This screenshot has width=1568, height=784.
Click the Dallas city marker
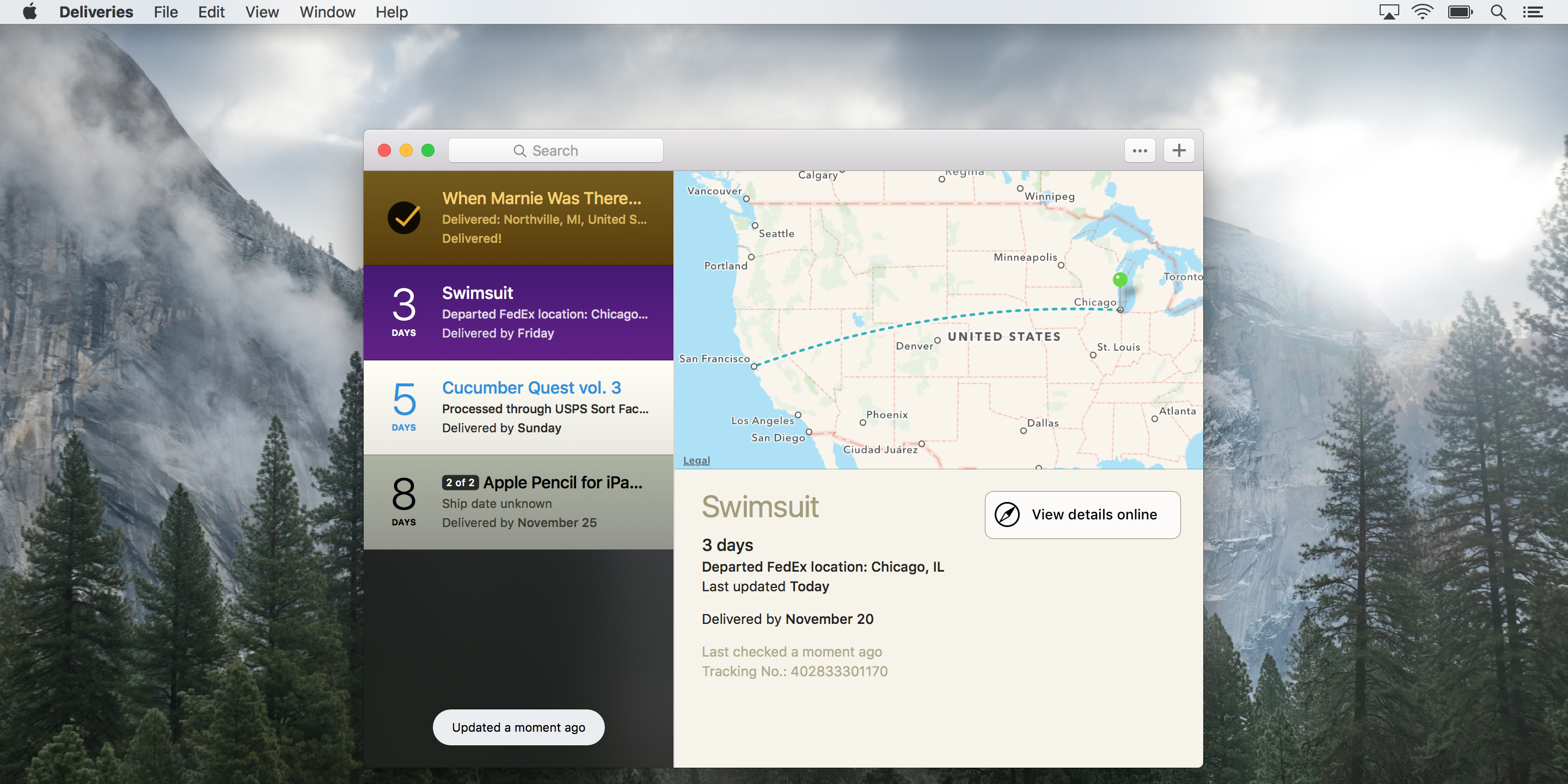point(1023,431)
